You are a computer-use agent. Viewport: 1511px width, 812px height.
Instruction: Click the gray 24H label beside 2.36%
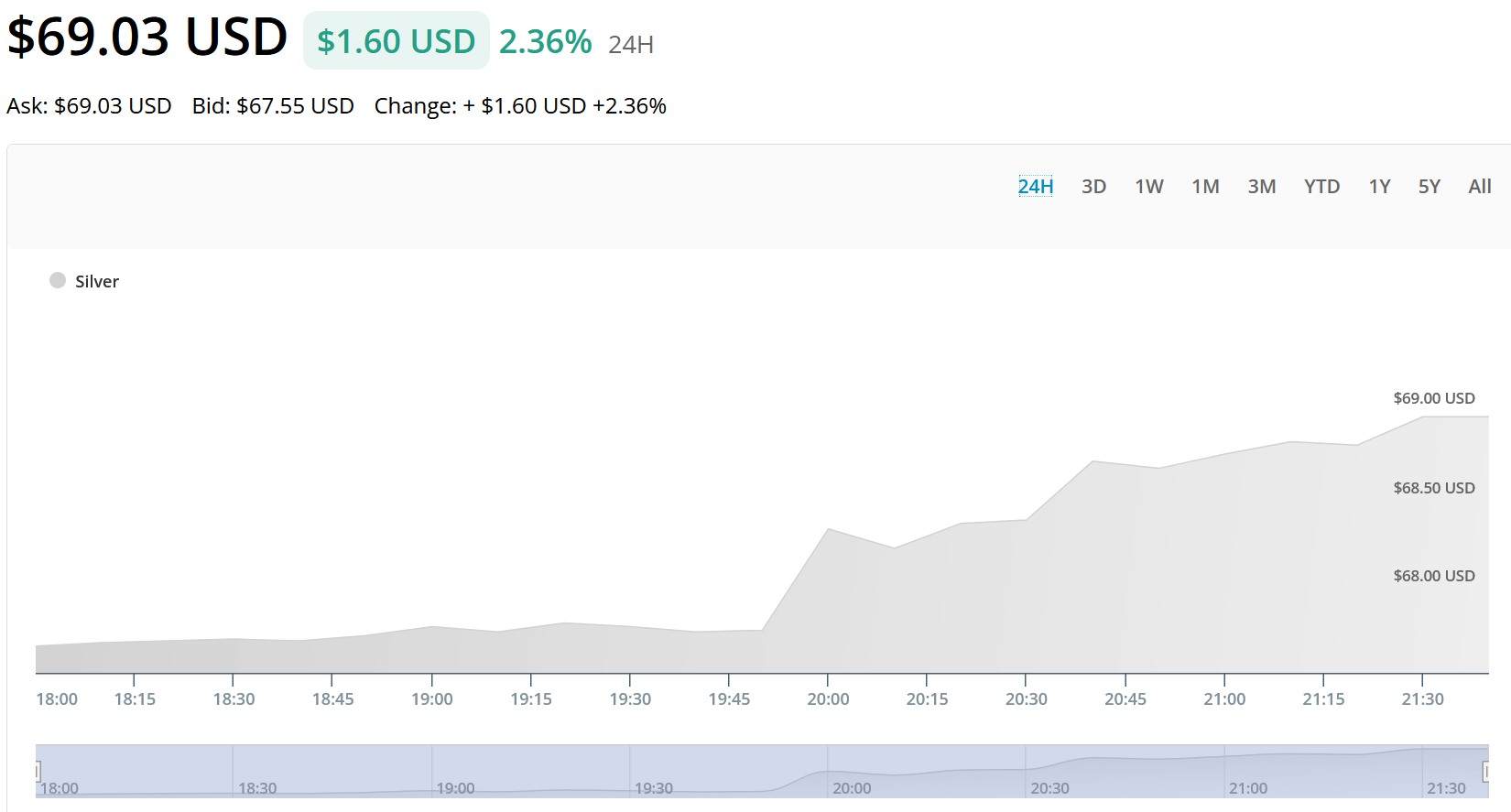(x=631, y=45)
